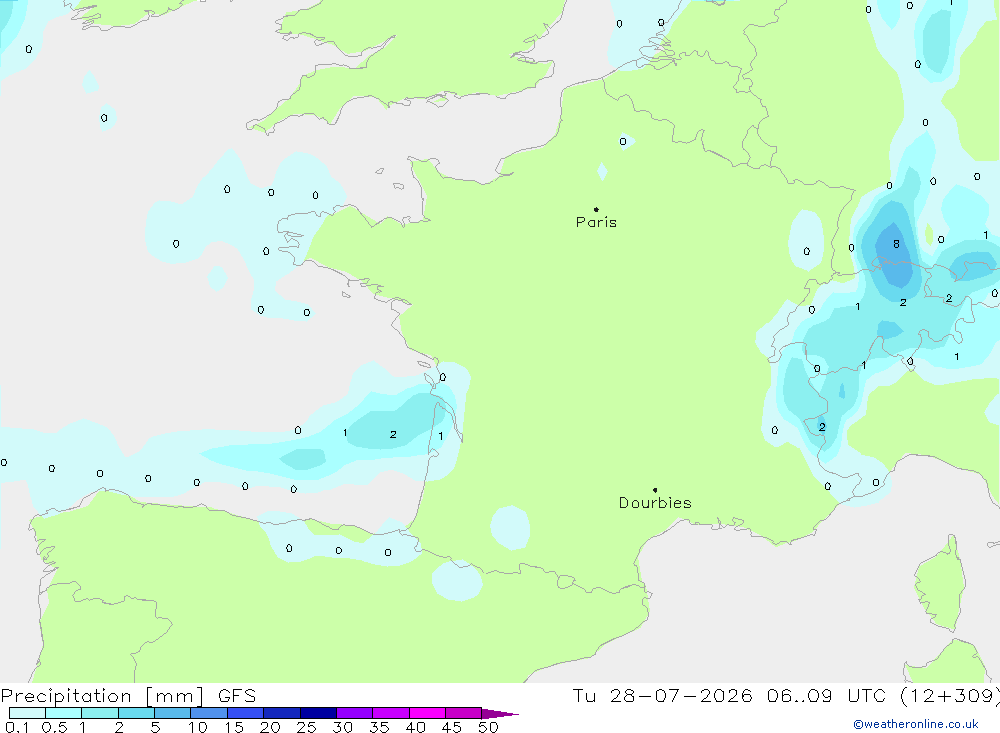The image size is (1000, 733).
Task: Click the legend value '50'
Action: tap(488, 727)
